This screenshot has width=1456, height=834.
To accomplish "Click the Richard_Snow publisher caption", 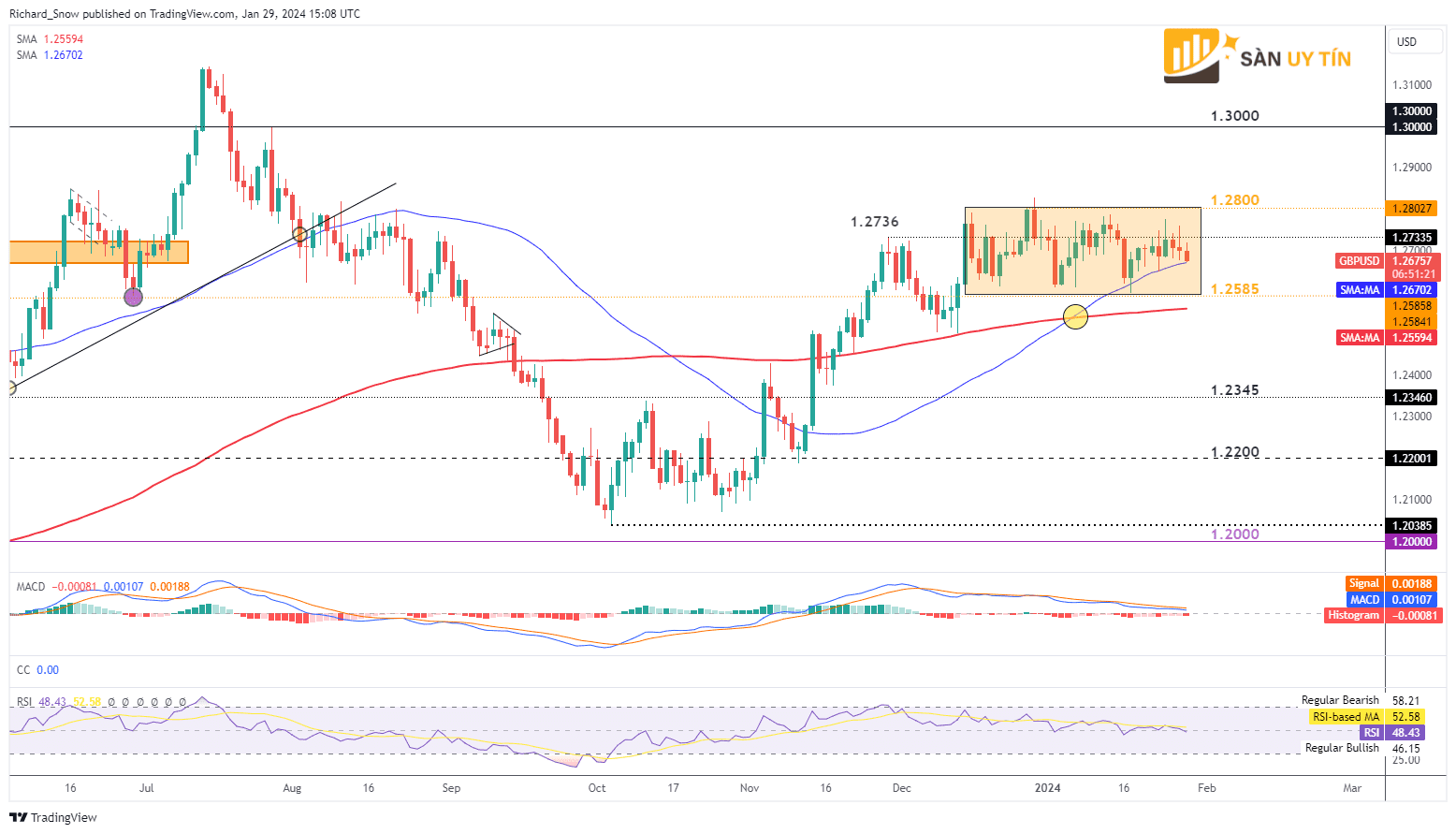I will pos(184,14).
